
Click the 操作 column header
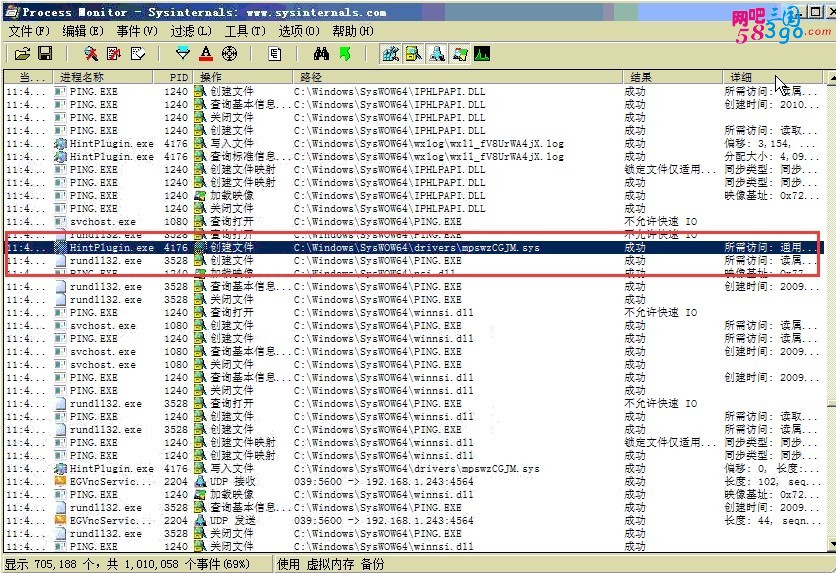(243, 77)
